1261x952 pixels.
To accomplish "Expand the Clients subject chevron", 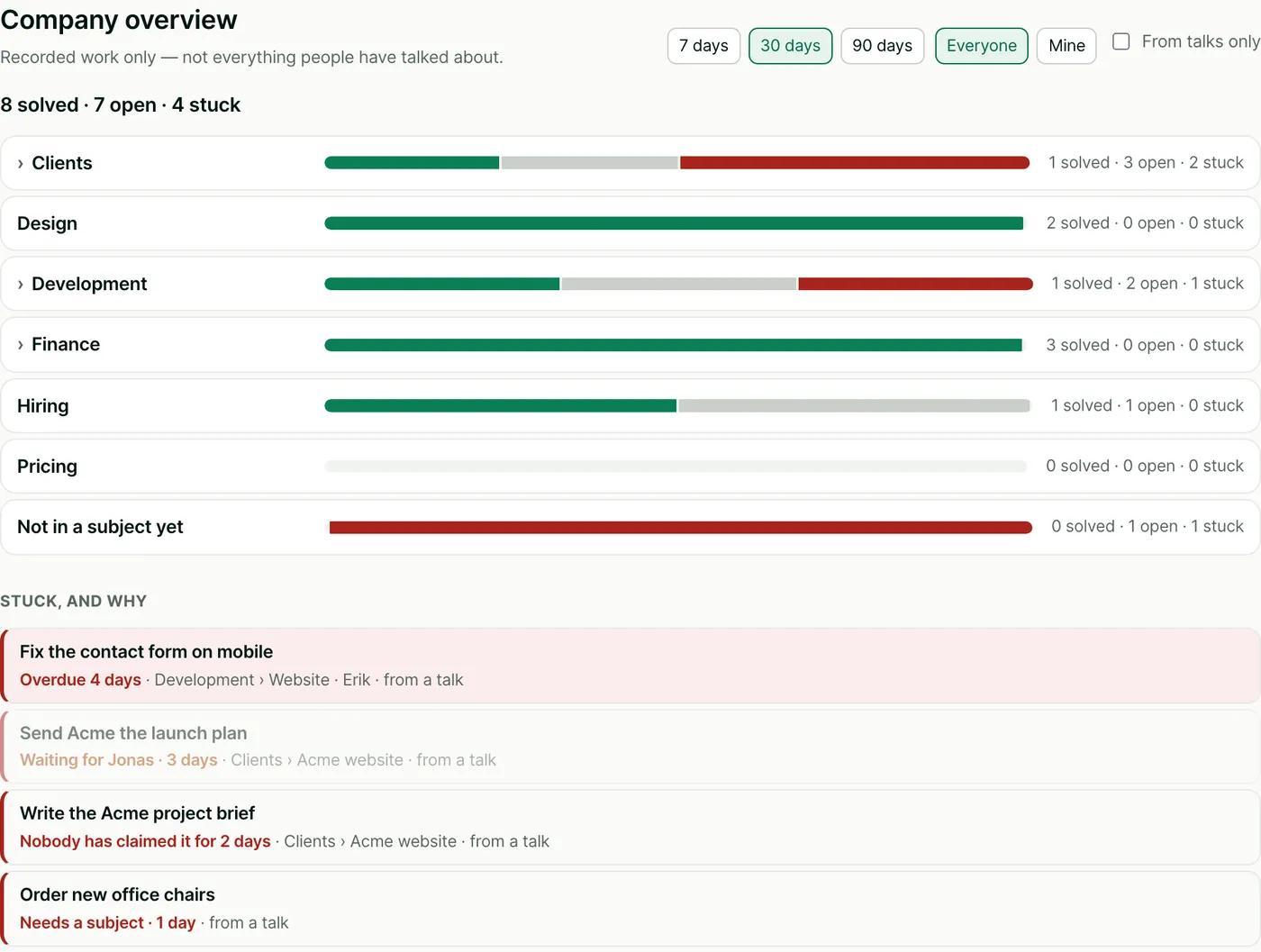I will (x=21, y=164).
